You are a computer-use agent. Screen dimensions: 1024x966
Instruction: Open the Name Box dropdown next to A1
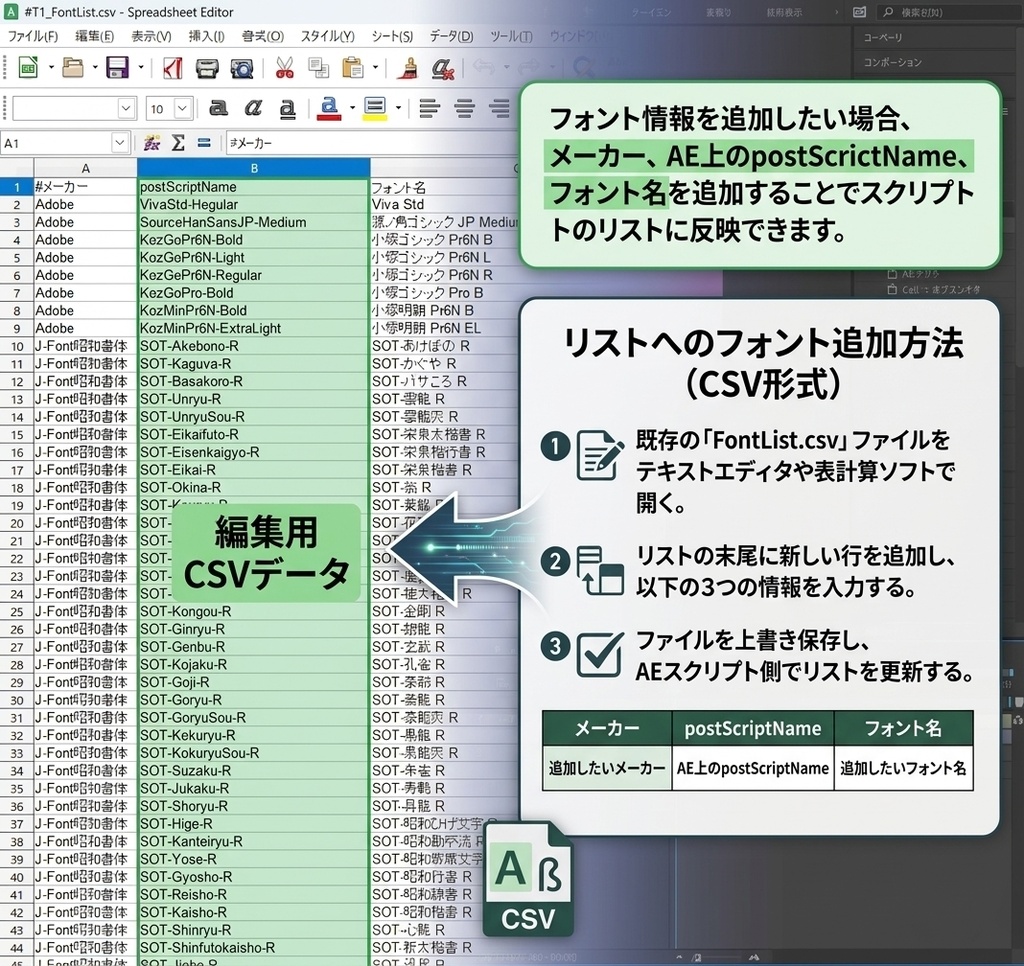pos(120,142)
